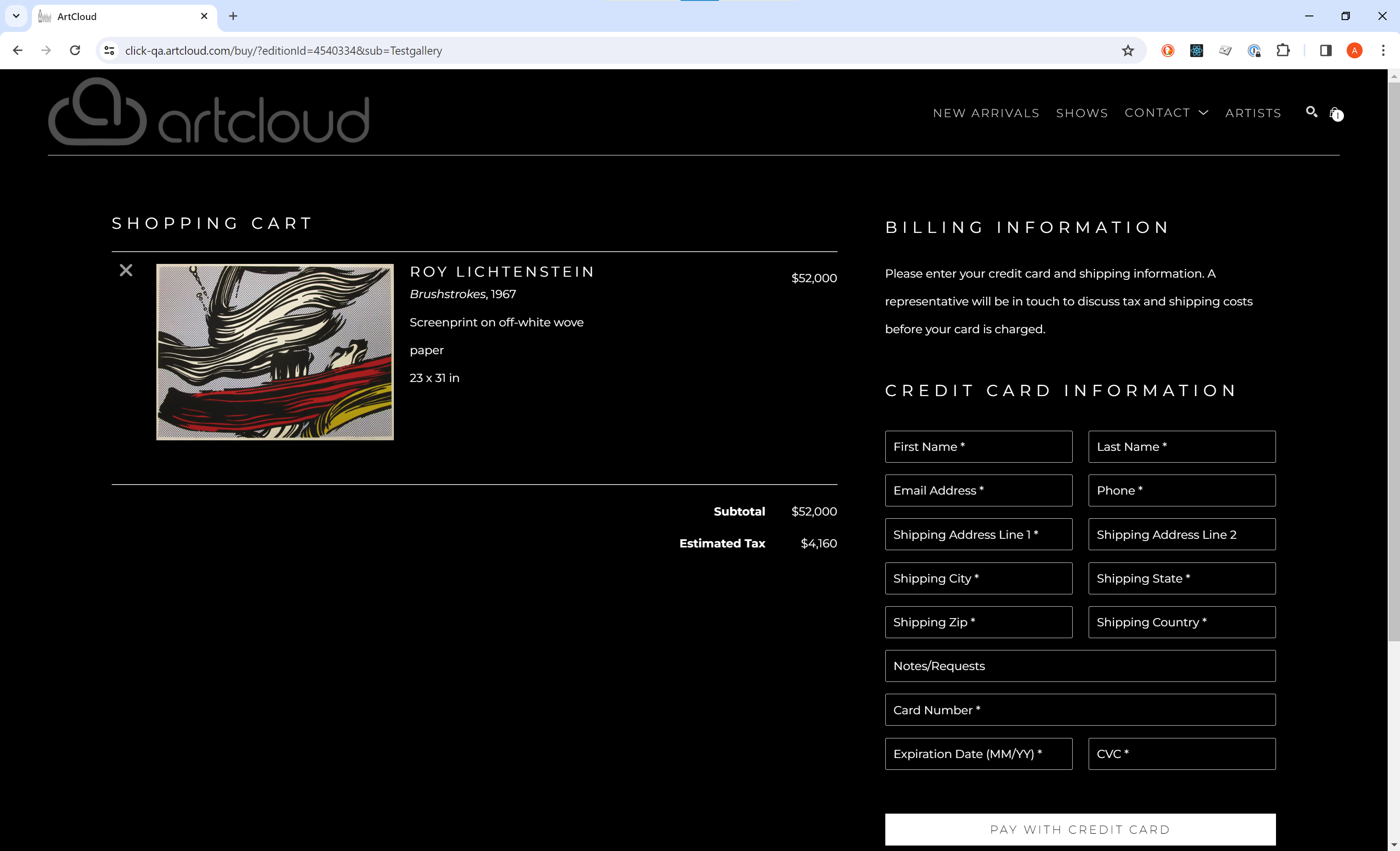Go forward with the browser forward arrow
The height and width of the screenshot is (851, 1400).
tap(46, 51)
